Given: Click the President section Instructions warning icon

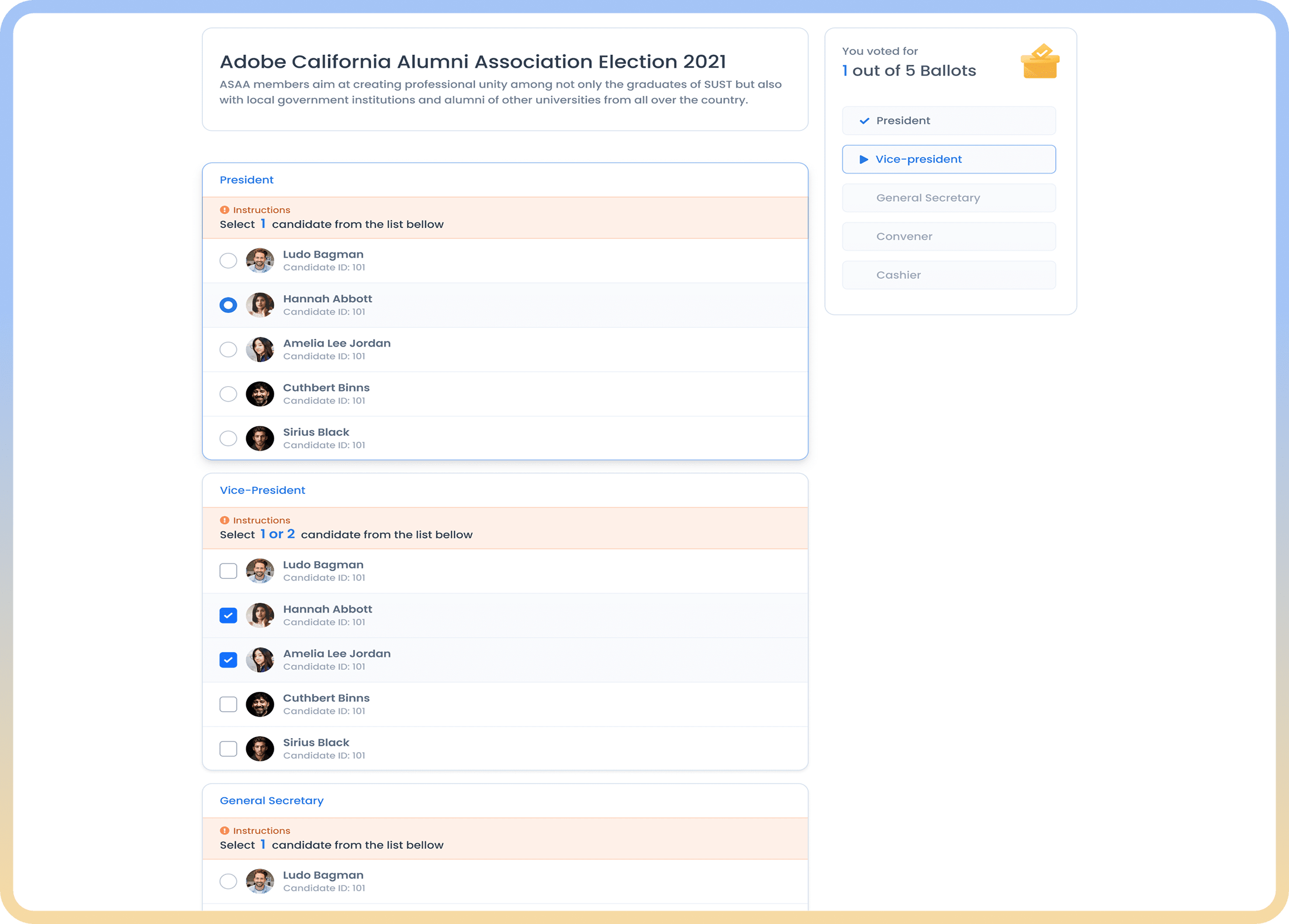Looking at the screenshot, I should point(224,210).
